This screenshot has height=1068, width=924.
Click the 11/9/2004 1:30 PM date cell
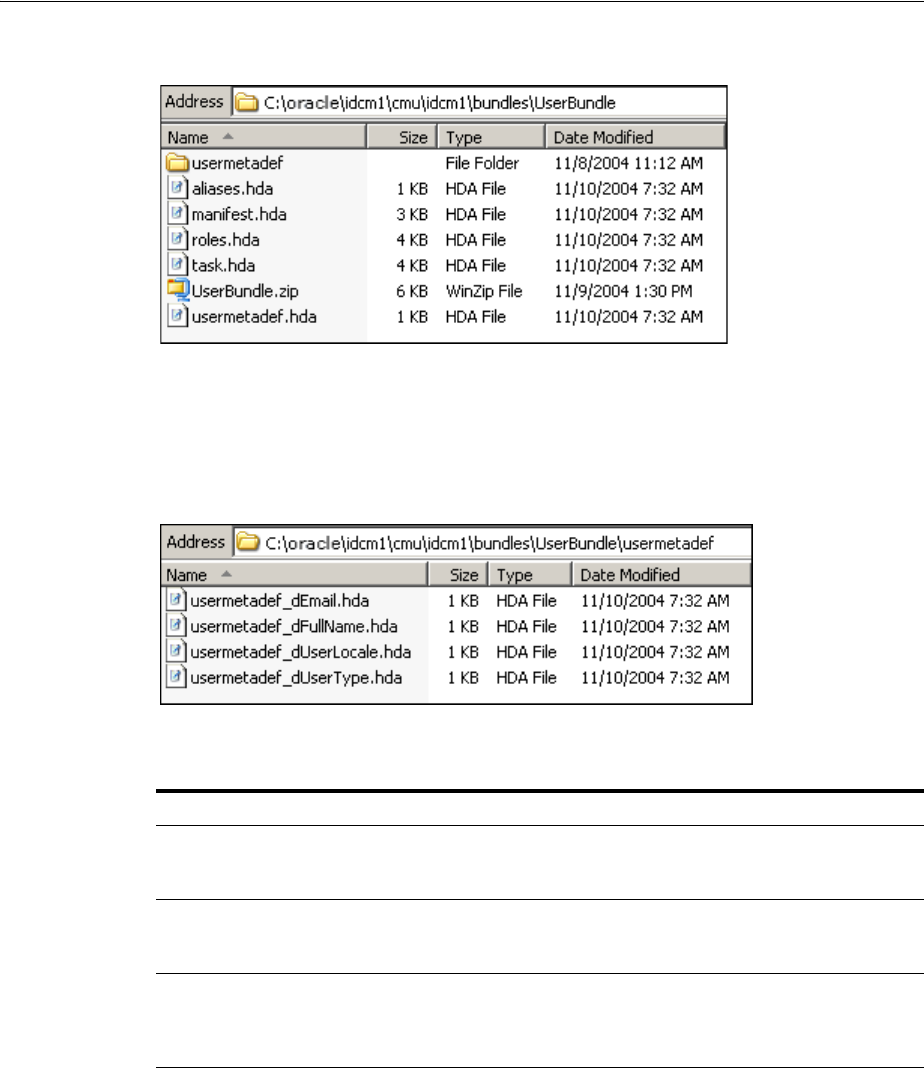(x=623, y=292)
